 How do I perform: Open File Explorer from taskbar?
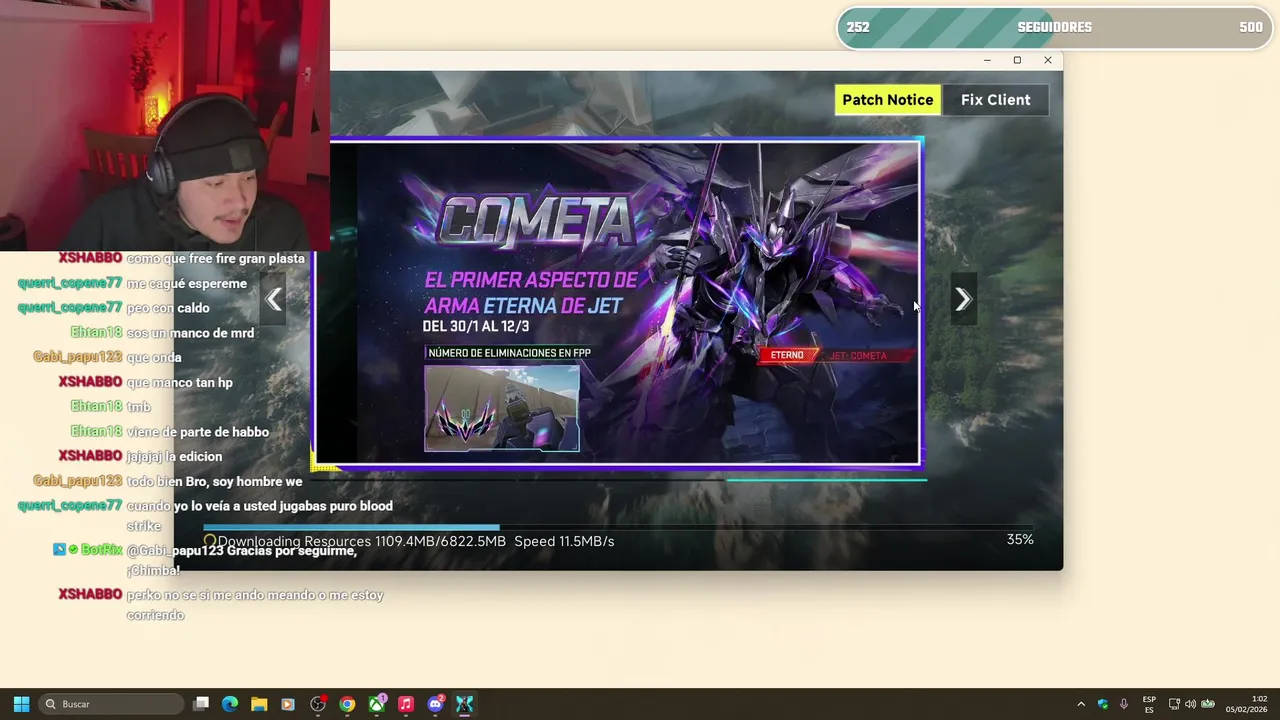coord(259,704)
